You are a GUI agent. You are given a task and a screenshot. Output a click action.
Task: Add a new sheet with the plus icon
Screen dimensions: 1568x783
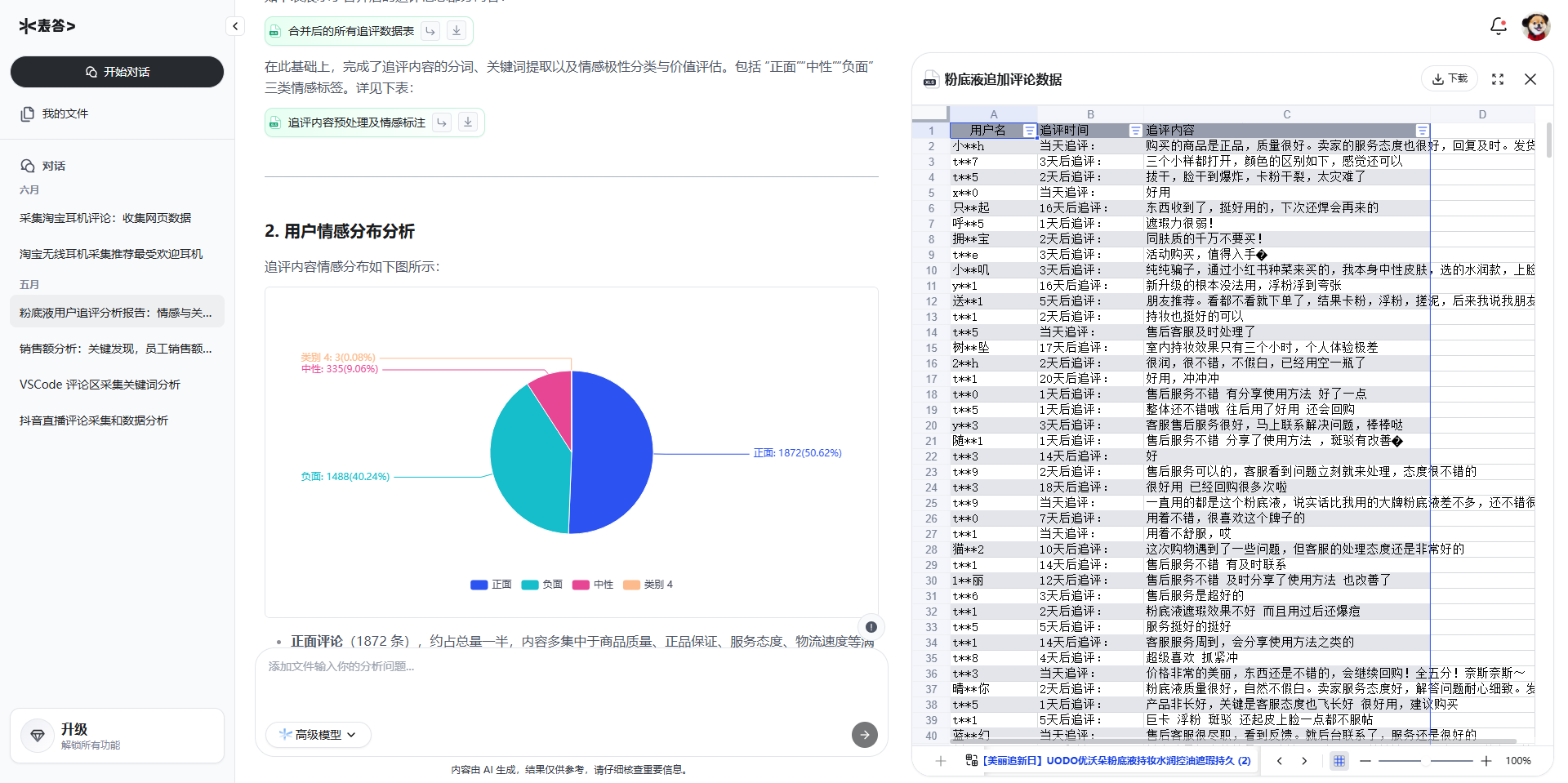(941, 761)
